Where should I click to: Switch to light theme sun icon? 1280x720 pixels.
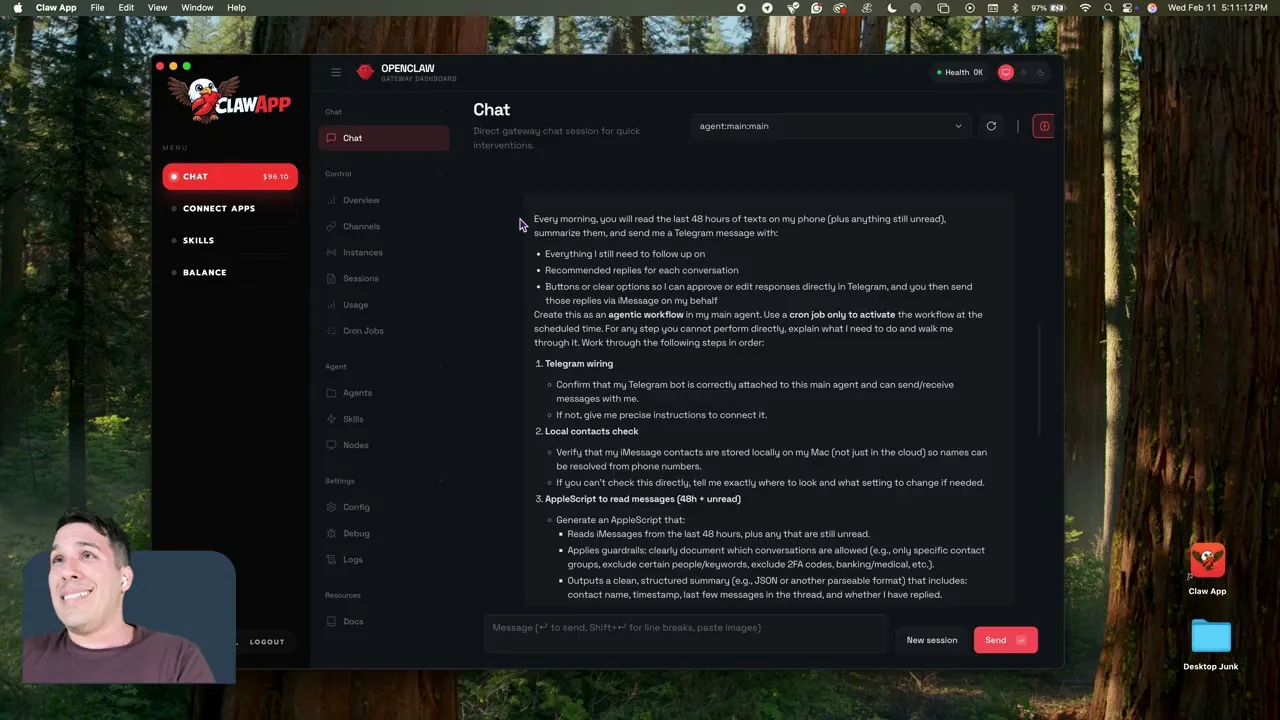(1024, 72)
